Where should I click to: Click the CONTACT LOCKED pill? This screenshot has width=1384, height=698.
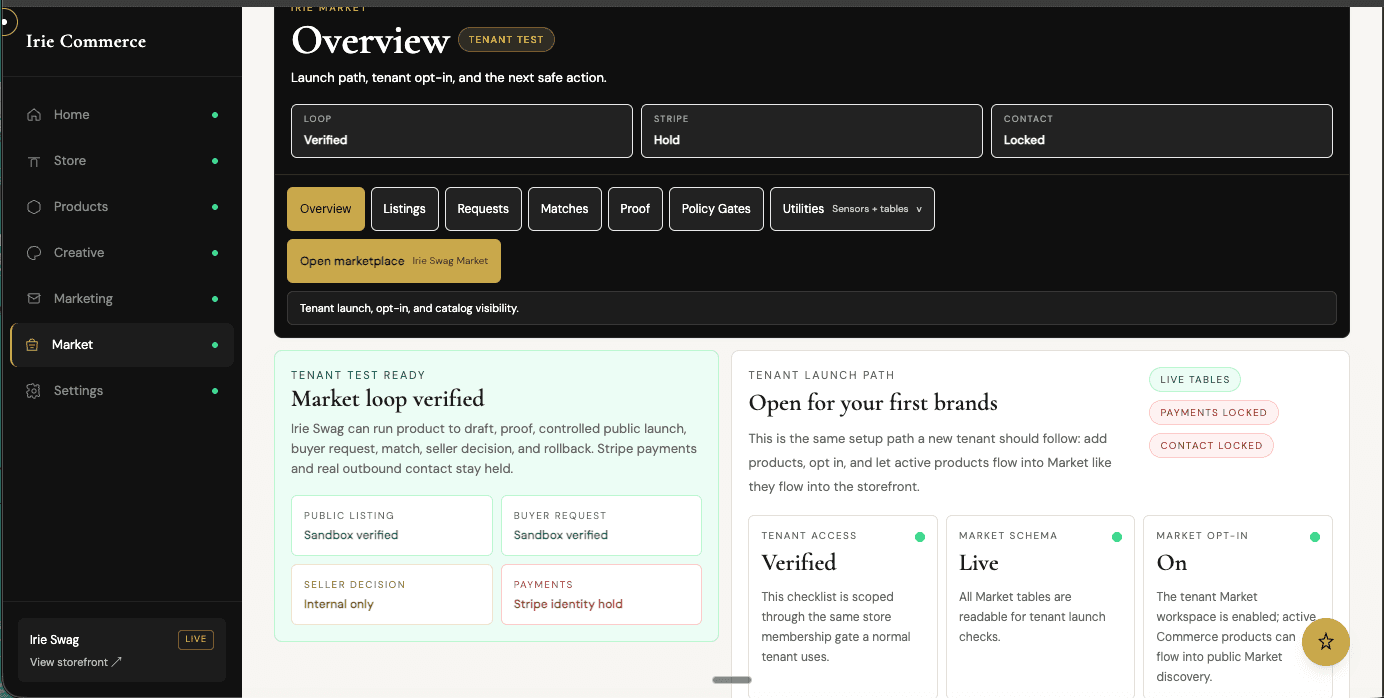1211,445
